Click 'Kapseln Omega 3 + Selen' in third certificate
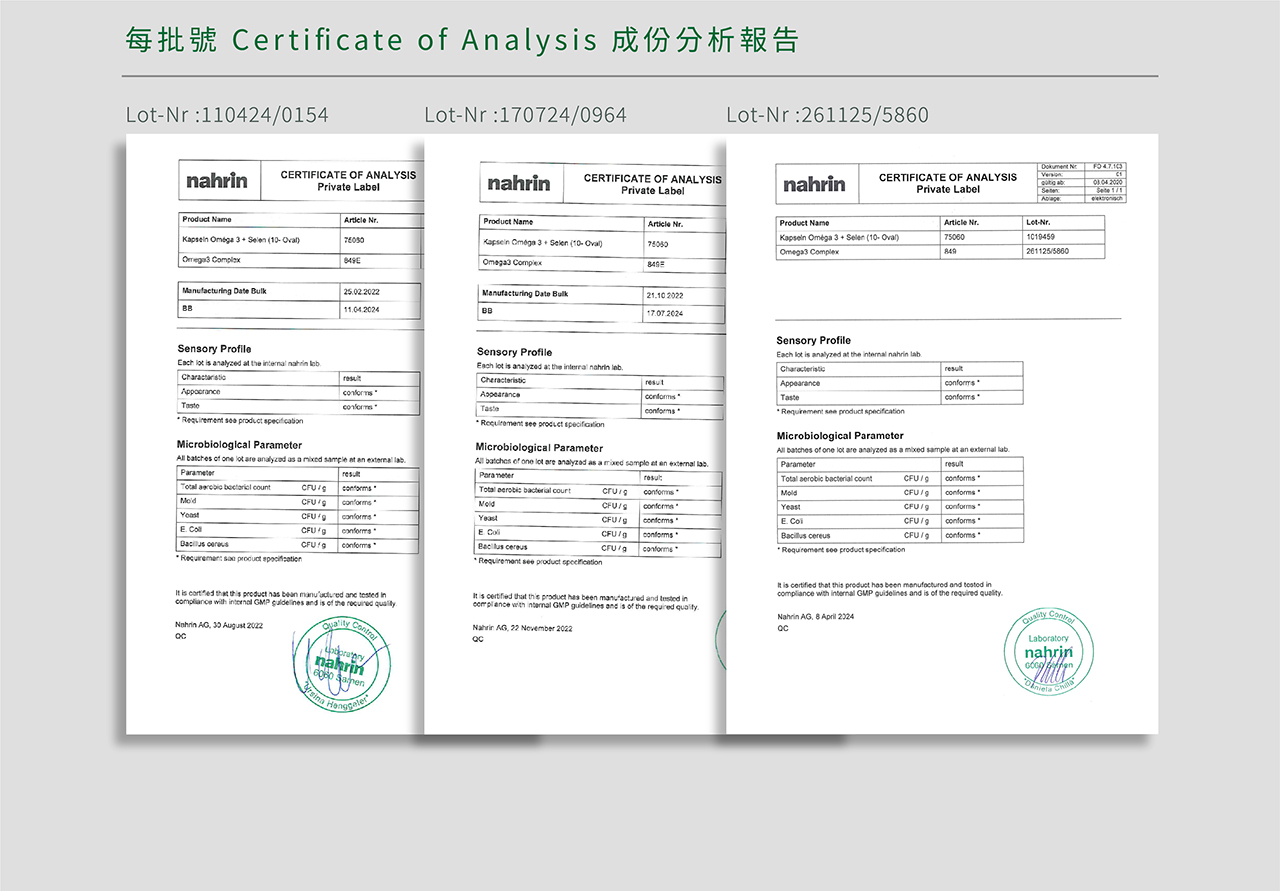The image size is (1280, 891). (840, 238)
